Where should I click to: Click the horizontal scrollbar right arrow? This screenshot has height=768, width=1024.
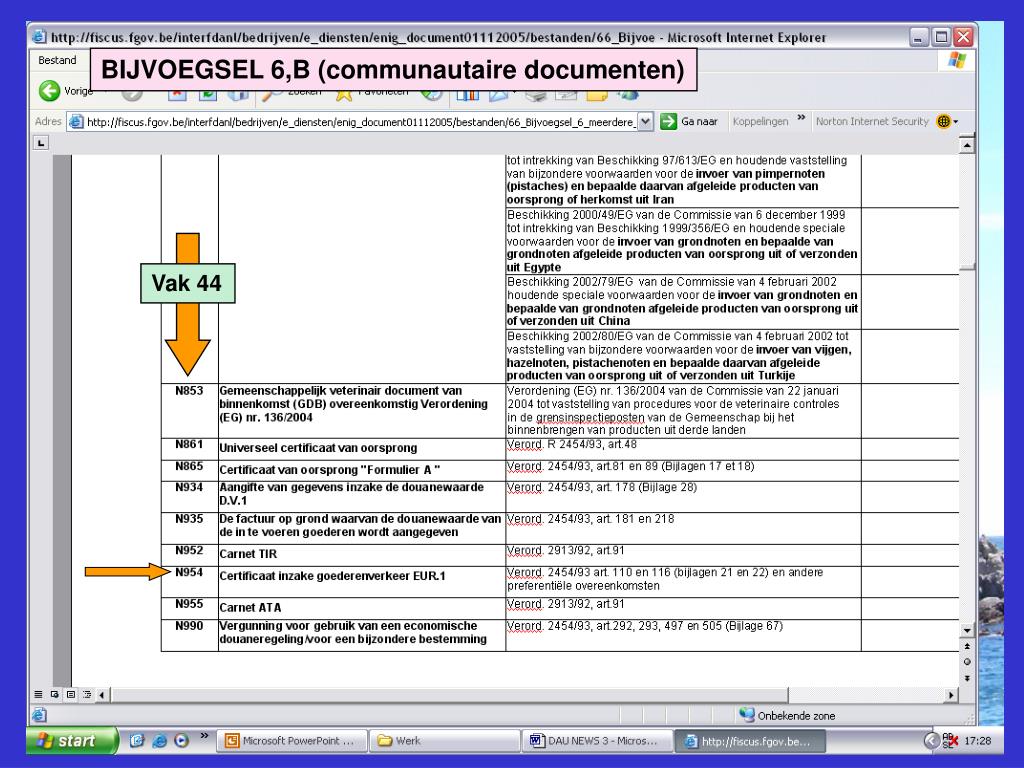(x=952, y=695)
